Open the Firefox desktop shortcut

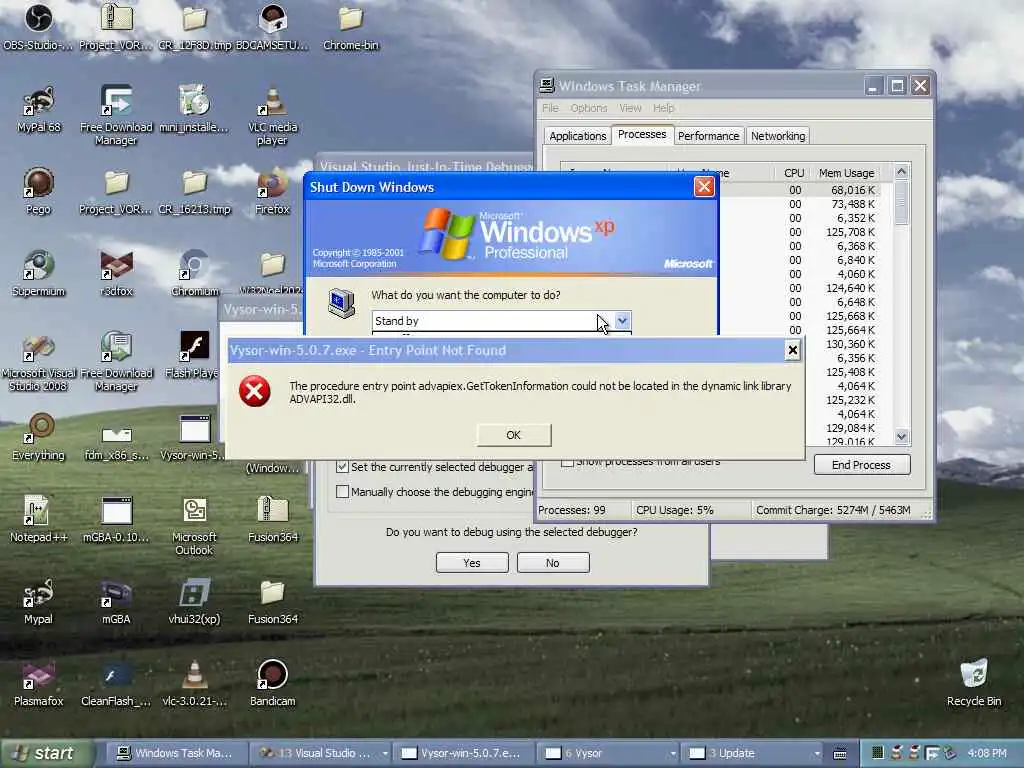[x=272, y=191]
